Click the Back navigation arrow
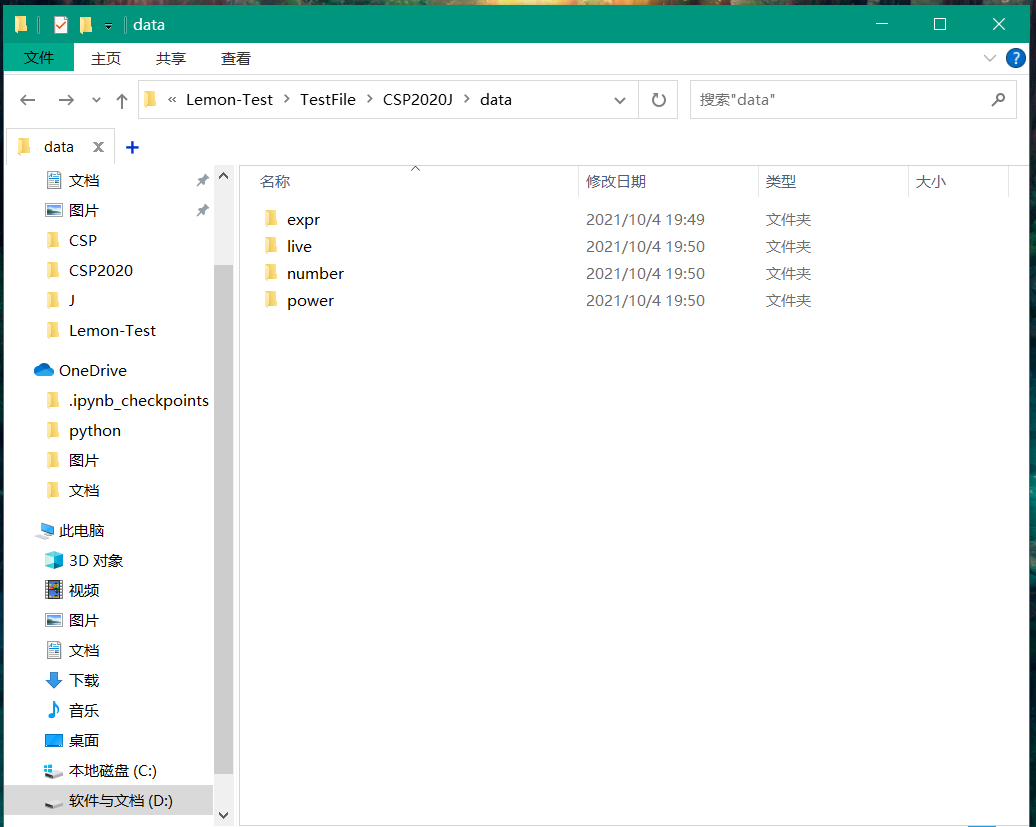 (27, 99)
